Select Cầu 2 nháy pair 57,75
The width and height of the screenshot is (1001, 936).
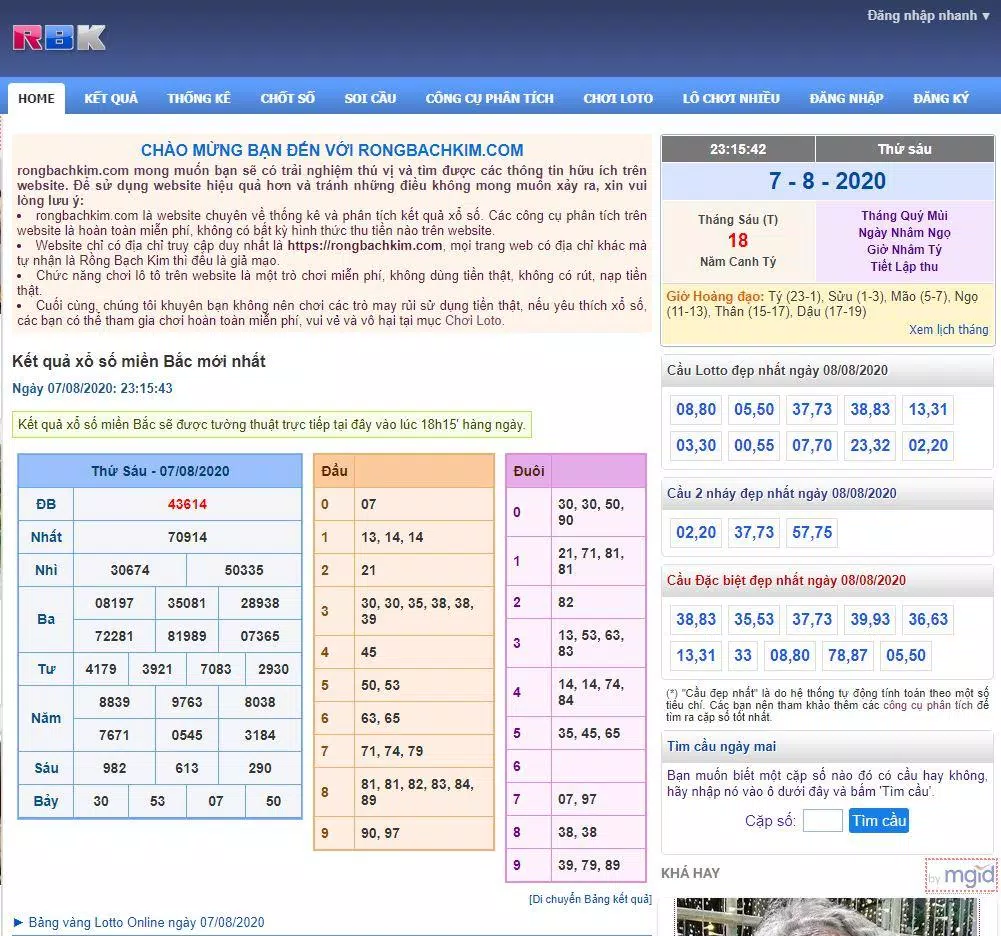pyautogui.click(x=812, y=532)
